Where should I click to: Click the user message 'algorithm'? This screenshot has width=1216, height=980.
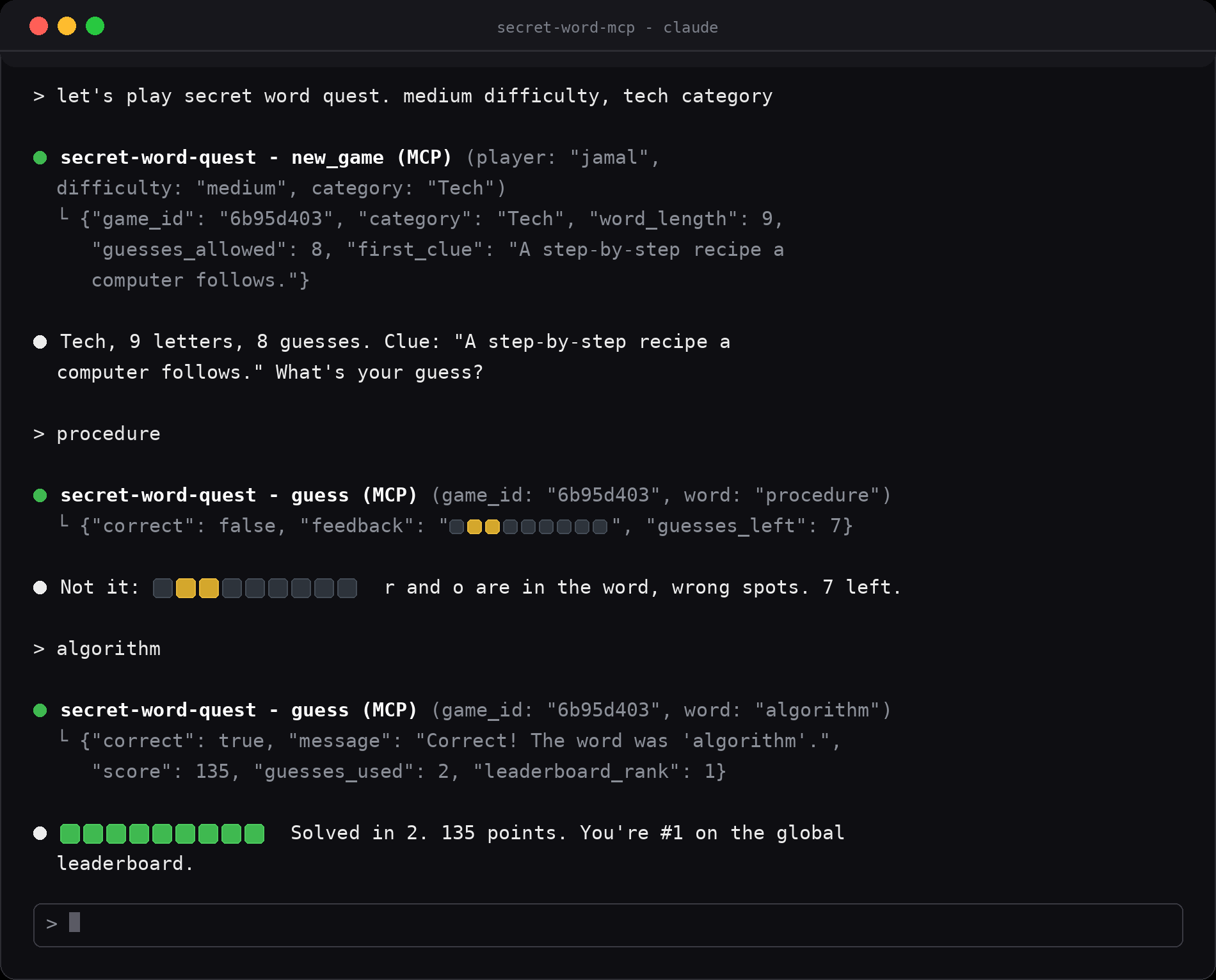click(x=108, y=649)
